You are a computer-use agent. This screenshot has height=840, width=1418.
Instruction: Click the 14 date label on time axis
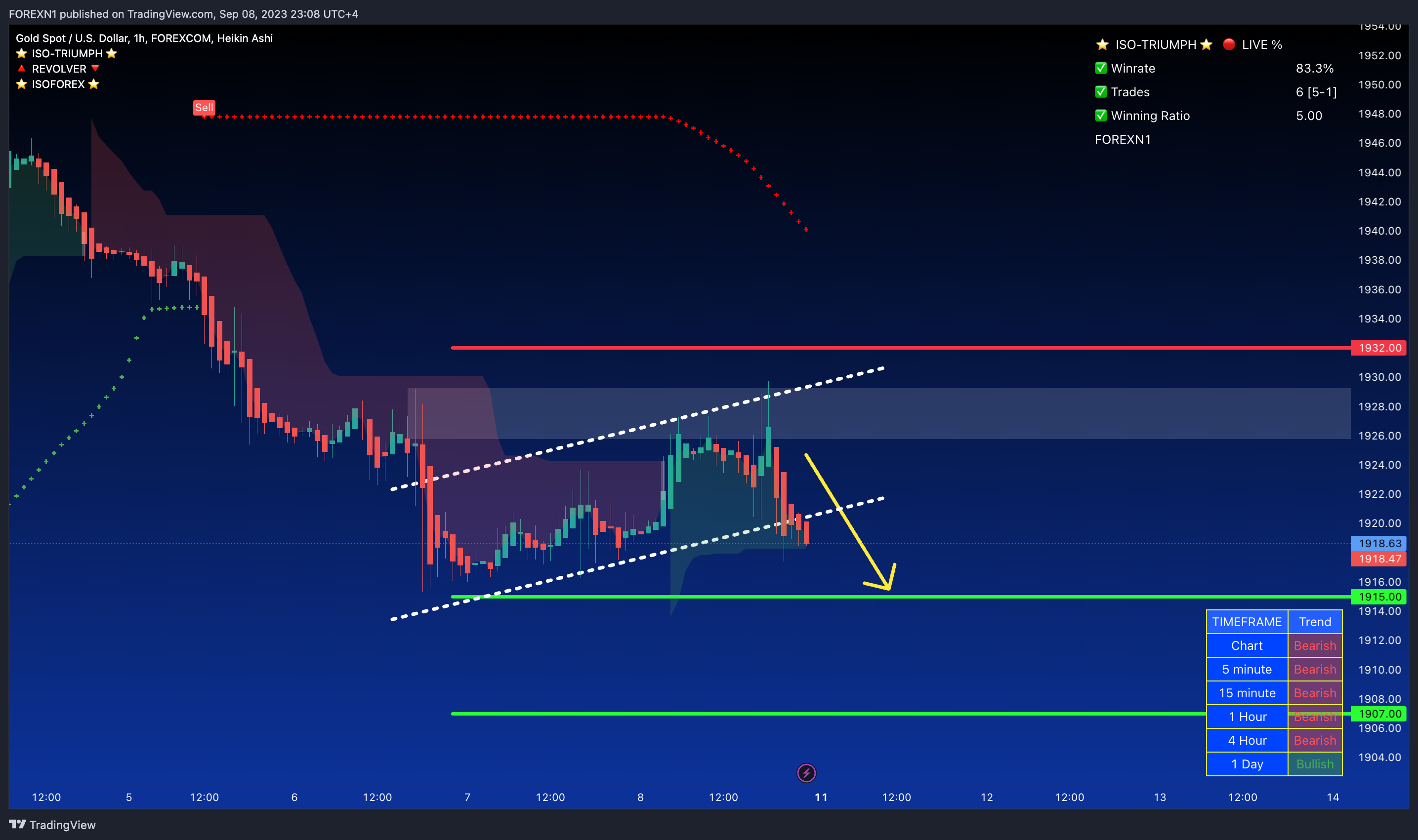1333,797
